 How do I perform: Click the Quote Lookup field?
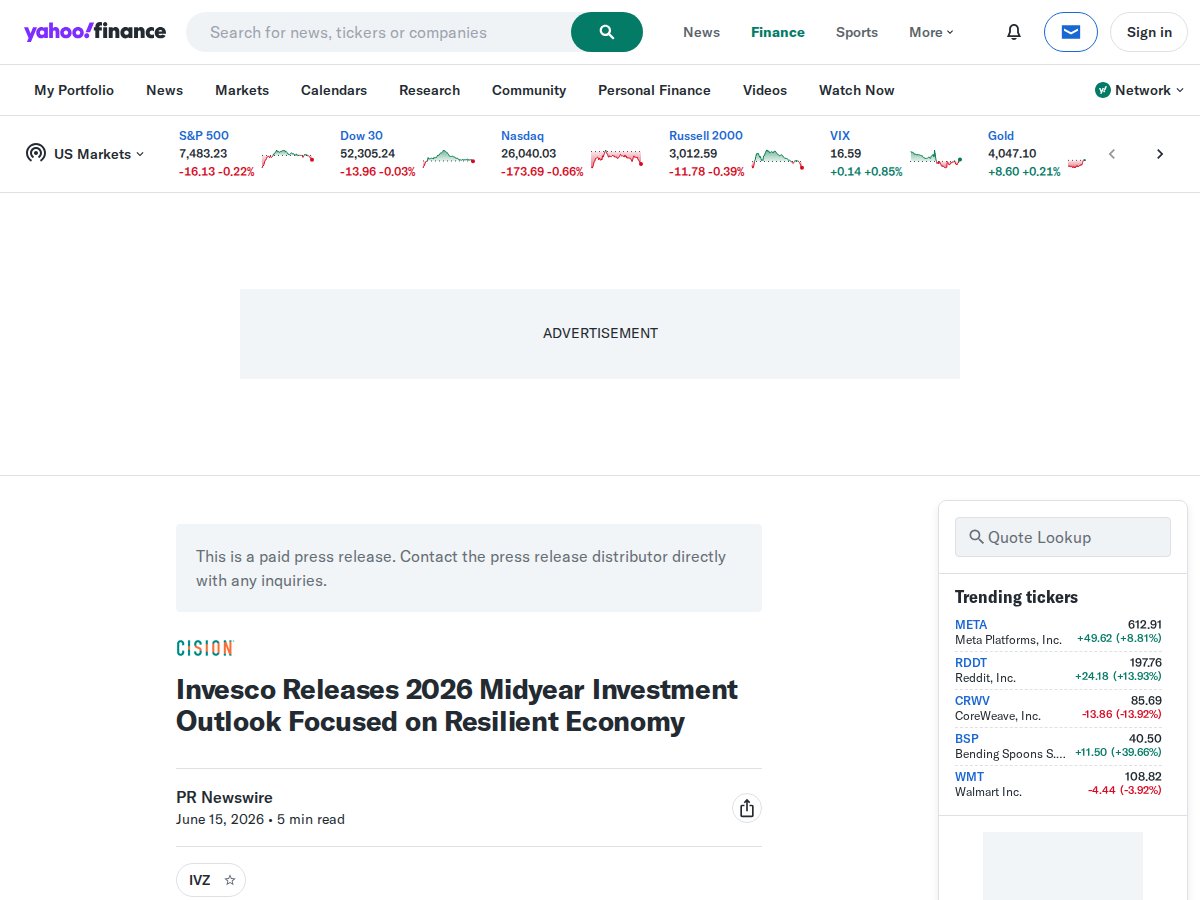click(x=1063, y=537)
